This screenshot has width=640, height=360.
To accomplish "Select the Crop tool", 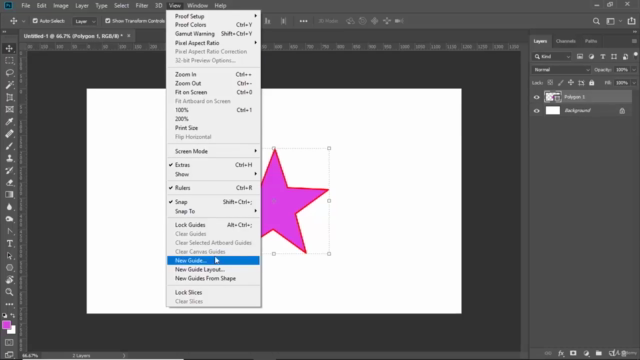I will pos(9,97).
